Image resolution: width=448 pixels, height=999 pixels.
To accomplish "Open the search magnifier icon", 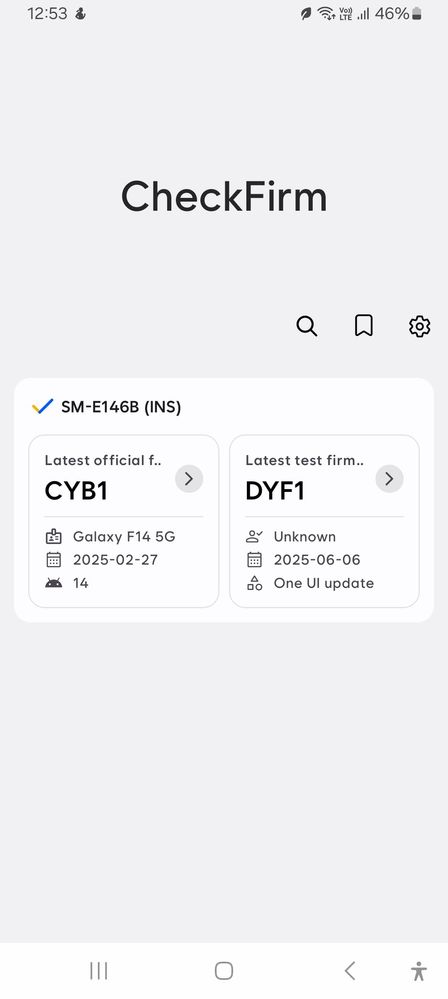I will pyautogui.click(x=307, y=326).
